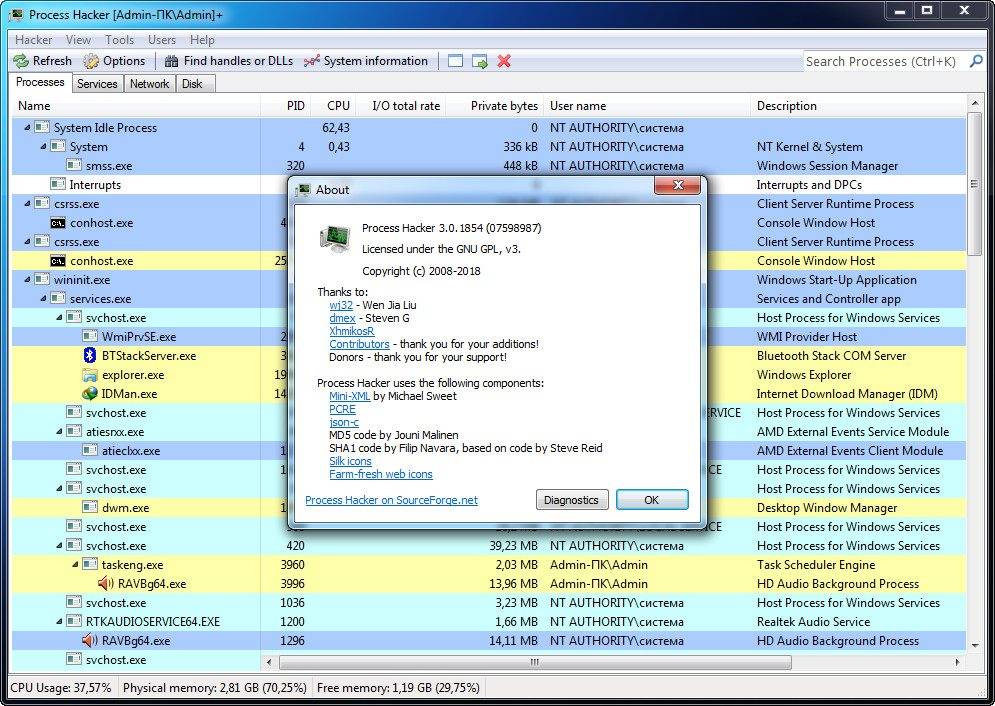Open Find handles or DLLs
The image size is (995, 706).
(228, 61)
